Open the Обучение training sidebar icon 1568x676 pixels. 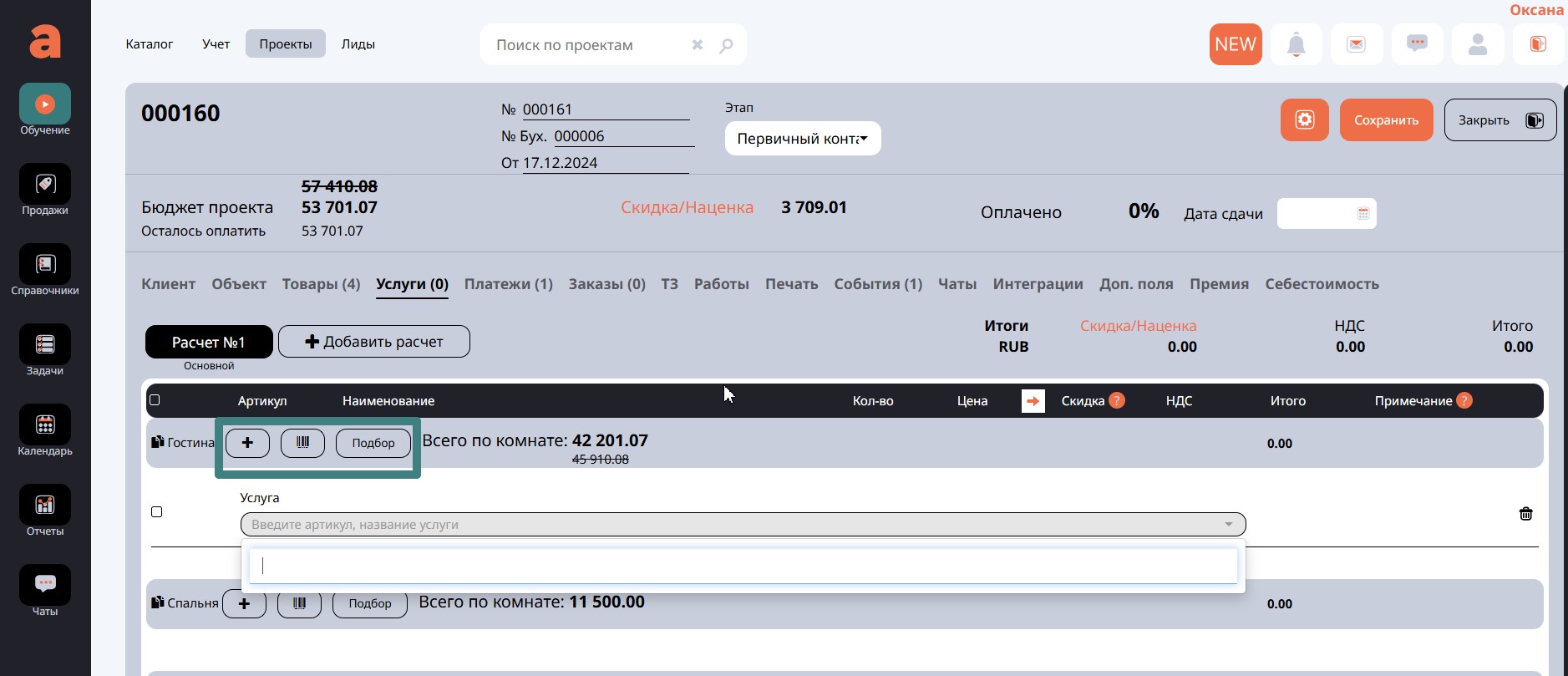click(x=45, y=104)
